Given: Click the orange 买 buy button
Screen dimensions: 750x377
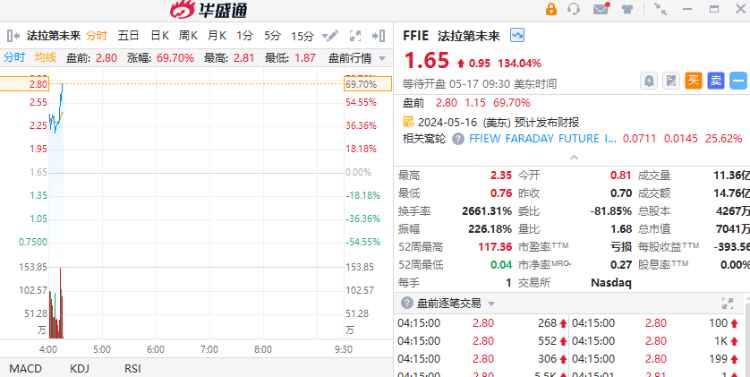Looking at the screenshot, I should 694,81.
